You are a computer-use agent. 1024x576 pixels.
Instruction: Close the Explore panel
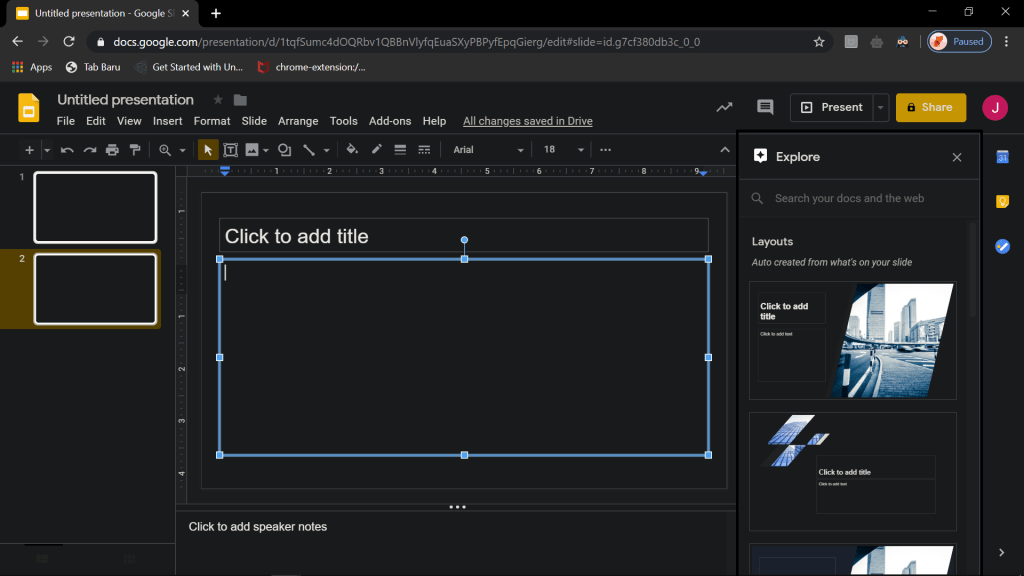click(957, 157)
